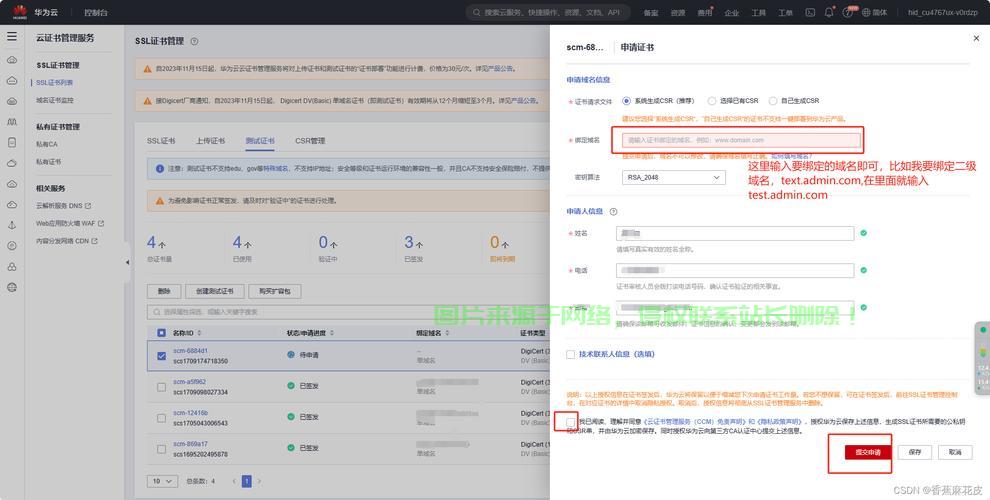Screen dimensions: 990x500
Task: Click the external link icon beside Web应用防火墙 WAF
Action: point(101,223)
